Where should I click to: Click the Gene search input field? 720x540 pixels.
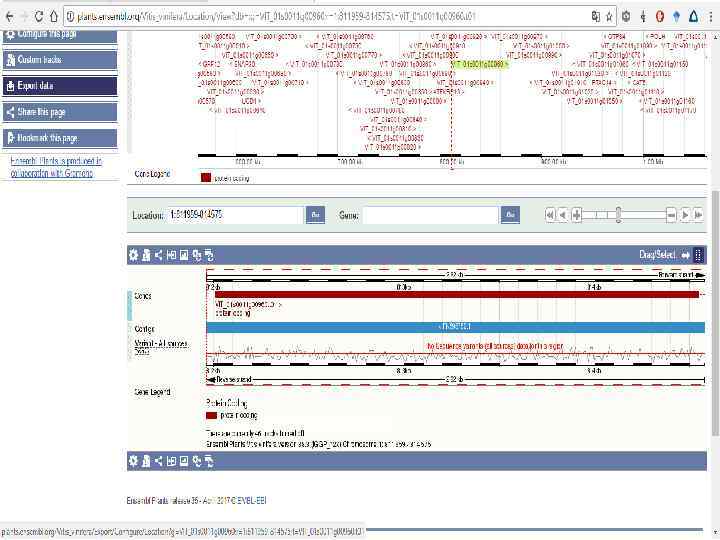pos(431,215)
